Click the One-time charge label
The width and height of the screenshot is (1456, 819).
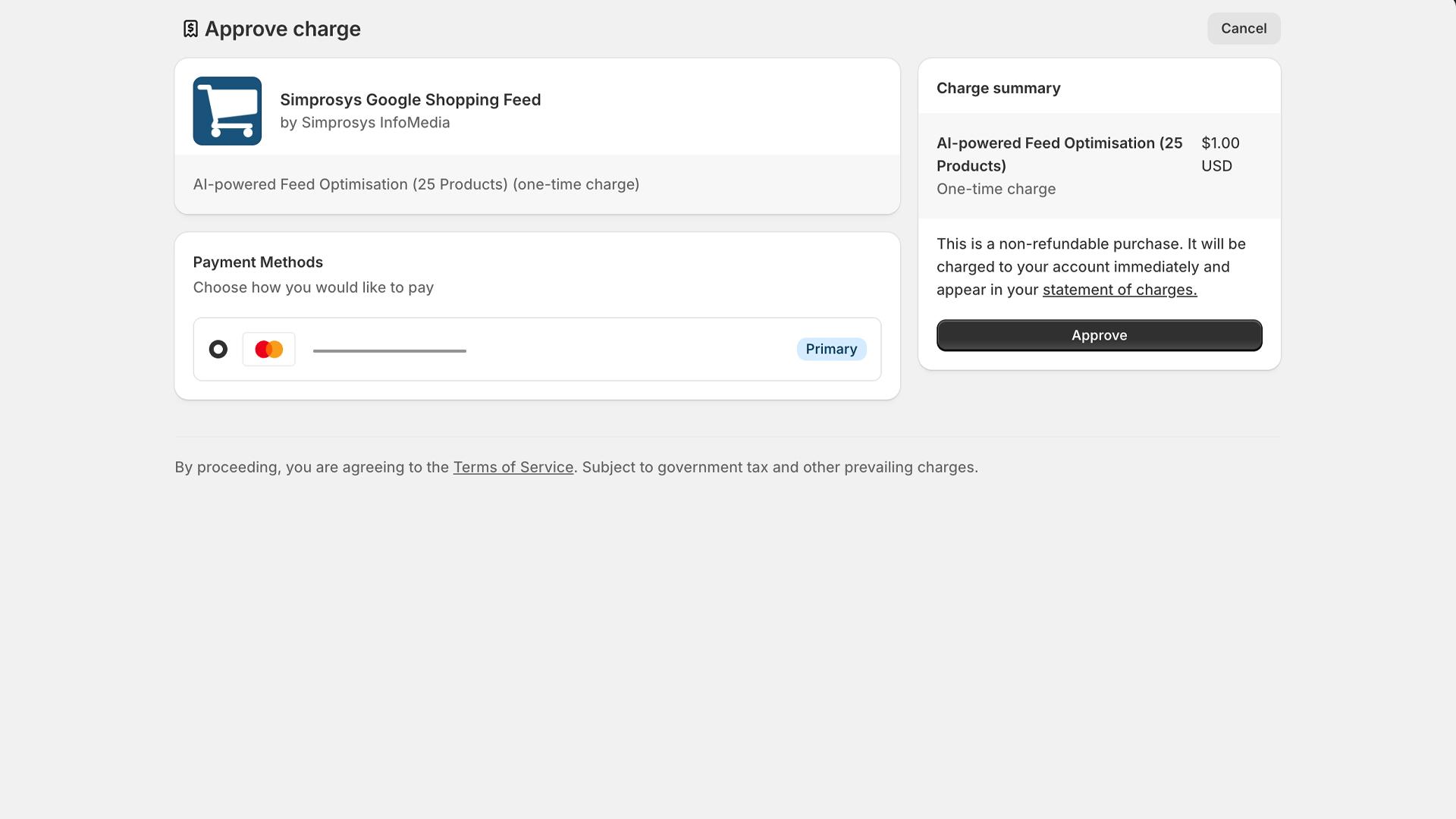pyautogui.click(x=996, y=189)
